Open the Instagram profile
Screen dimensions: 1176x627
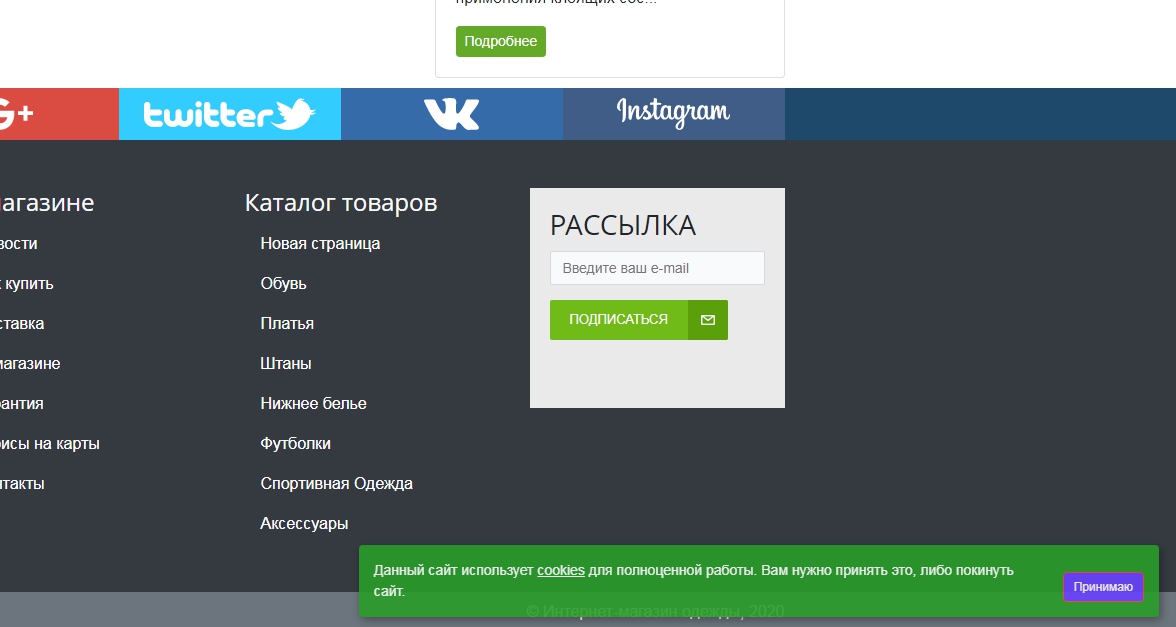(x=673, y=113)
